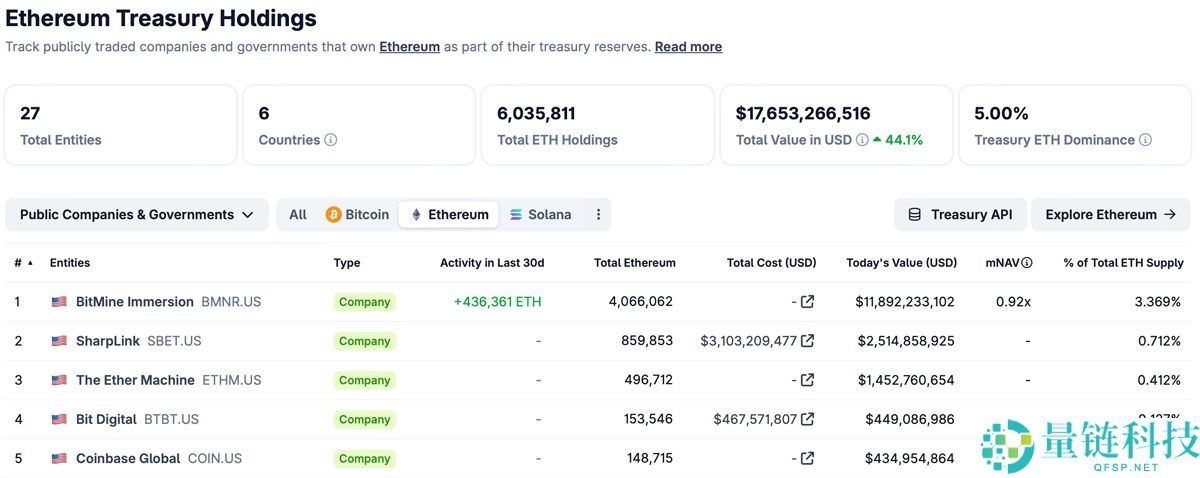Click Activity in Last 30d header

tap(492, 263)
